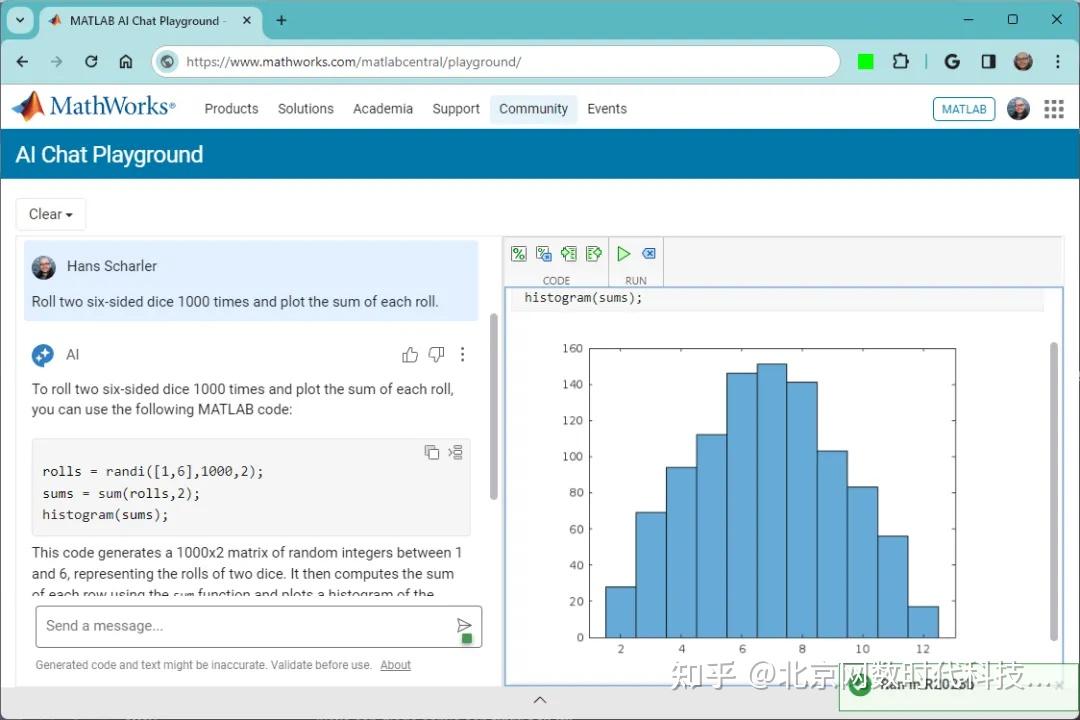This screenshot has width=1080, height=720.
Task: Open the AI response options with three dots
Action: click(x=463, y=354)
